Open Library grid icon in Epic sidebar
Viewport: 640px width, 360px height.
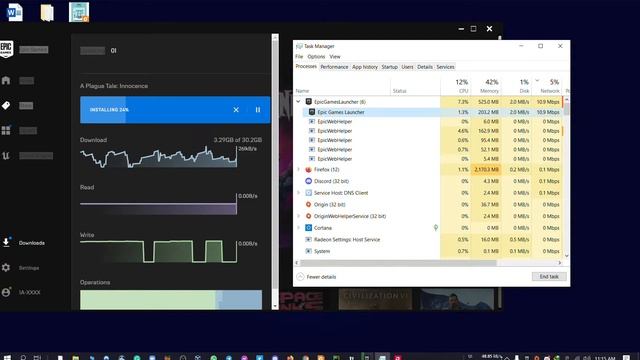[6, 131]
